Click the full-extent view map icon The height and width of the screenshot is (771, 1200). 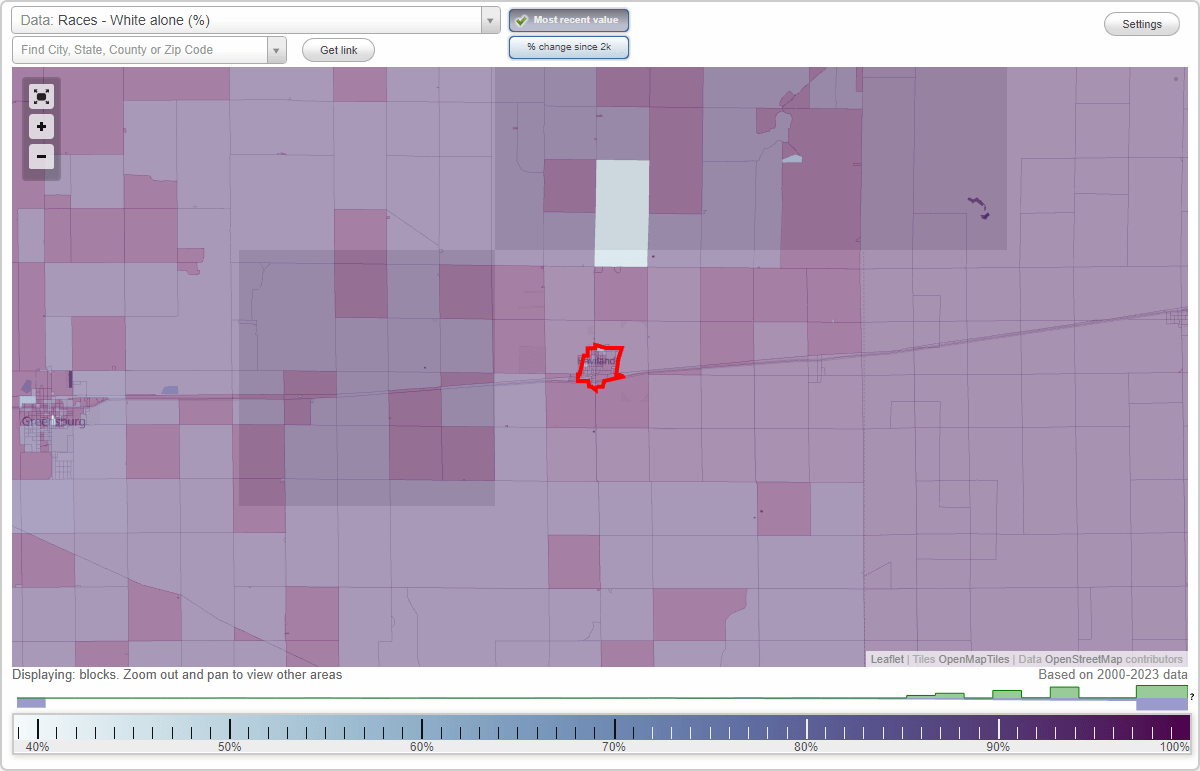pyautogui.click(x=41, y=96)
